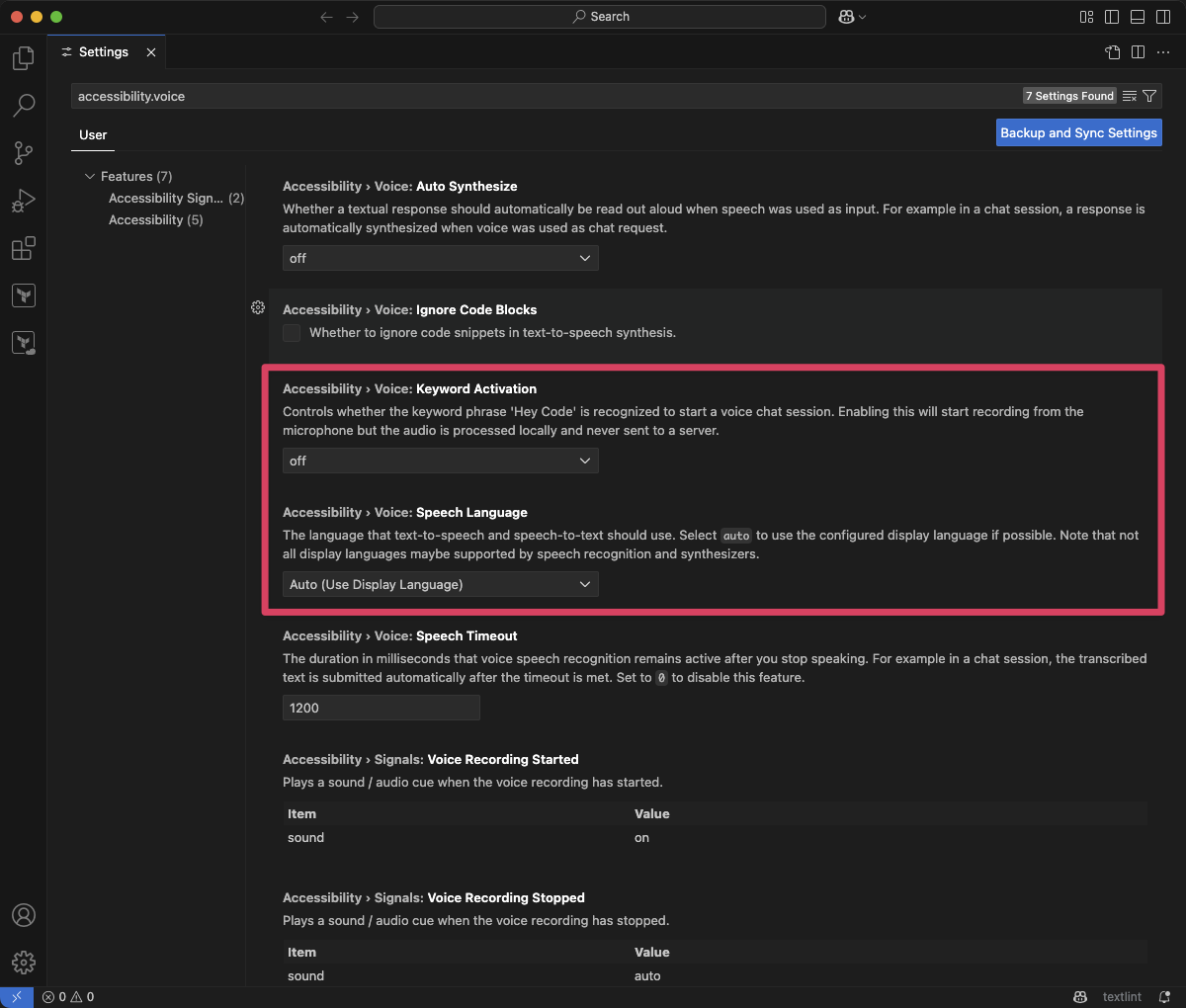The width and height of the screenshot is (1186, 1008).
Task: Open the Explorer view in activity bar
Action: 24,58
